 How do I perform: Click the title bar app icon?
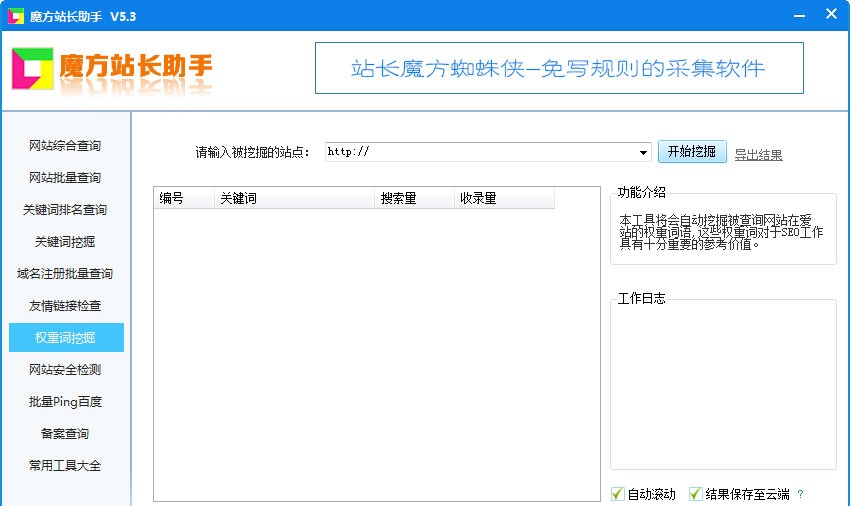(16, 16)
